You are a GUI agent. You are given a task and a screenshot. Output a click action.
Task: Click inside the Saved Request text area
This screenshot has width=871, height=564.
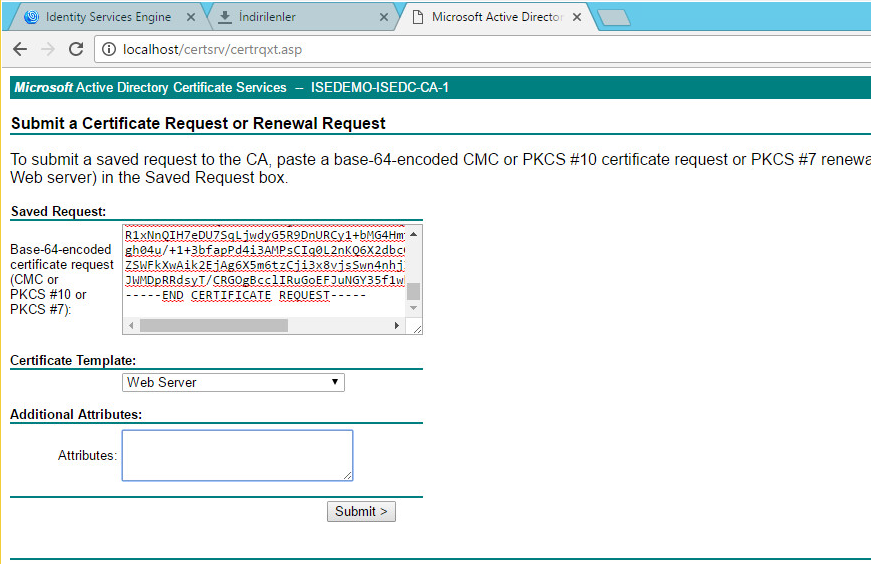coord(264,272)
